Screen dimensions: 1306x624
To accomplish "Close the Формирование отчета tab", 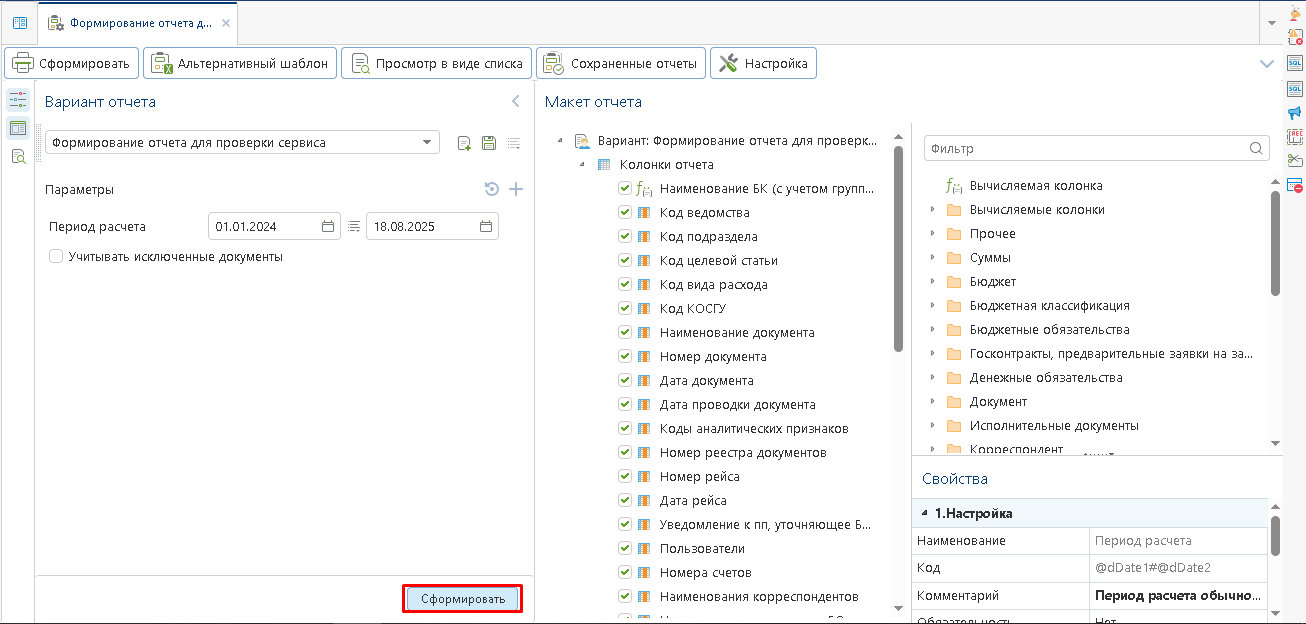I will [226, 22].
